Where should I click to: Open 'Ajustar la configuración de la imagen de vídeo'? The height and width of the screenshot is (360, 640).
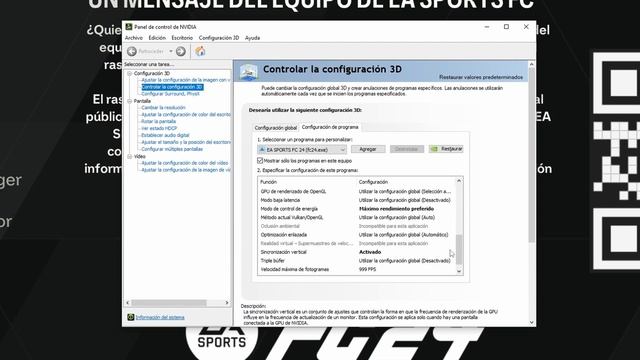pos(186,170)
